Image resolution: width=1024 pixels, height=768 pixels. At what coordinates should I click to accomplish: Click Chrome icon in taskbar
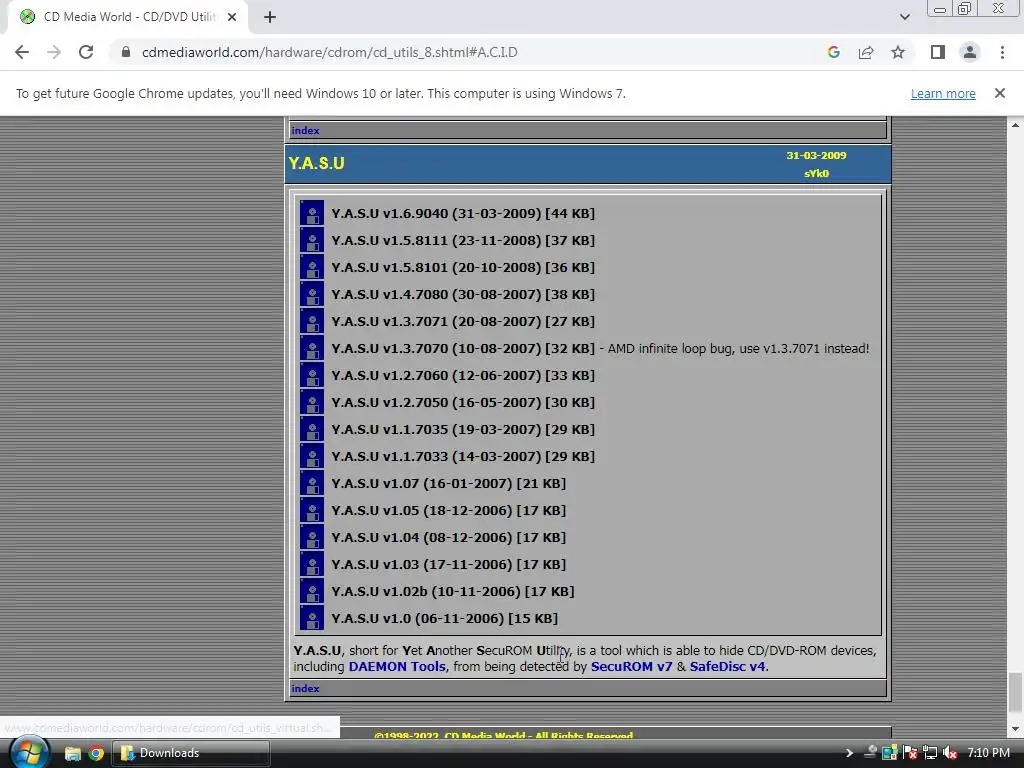96,754
